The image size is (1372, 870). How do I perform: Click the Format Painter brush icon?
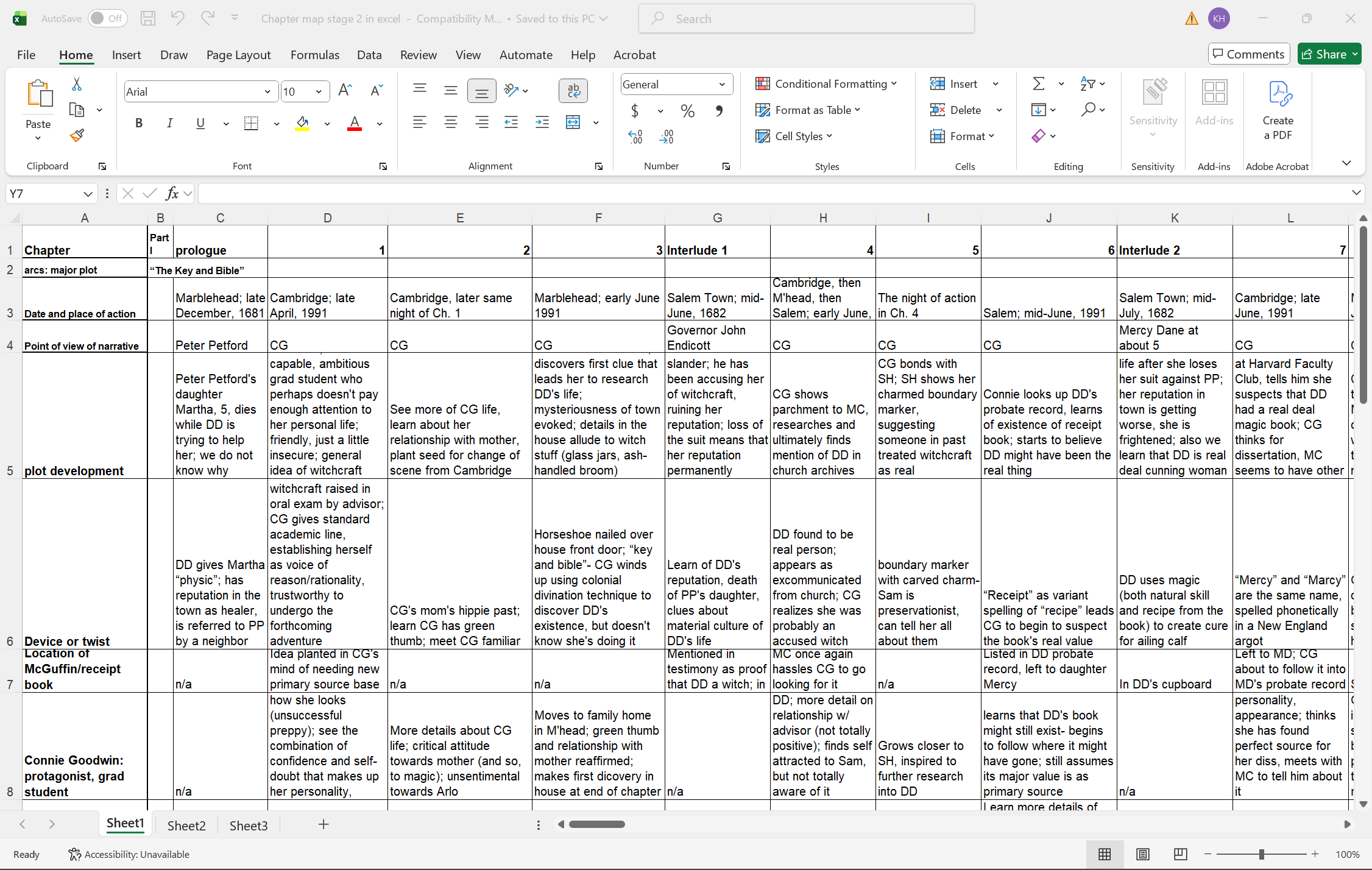(x=77, y=135)
